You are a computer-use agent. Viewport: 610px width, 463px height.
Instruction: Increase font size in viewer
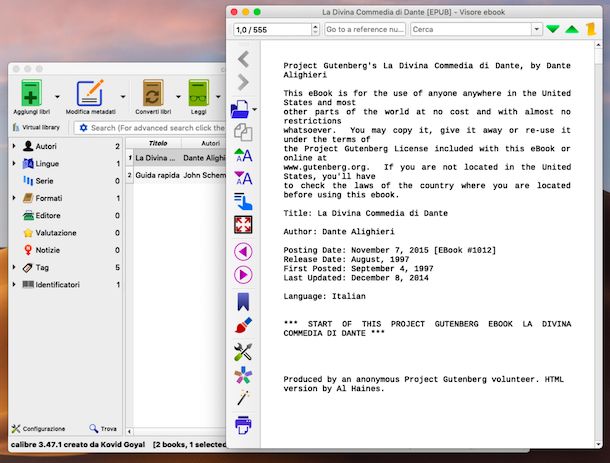coord(243,156)
